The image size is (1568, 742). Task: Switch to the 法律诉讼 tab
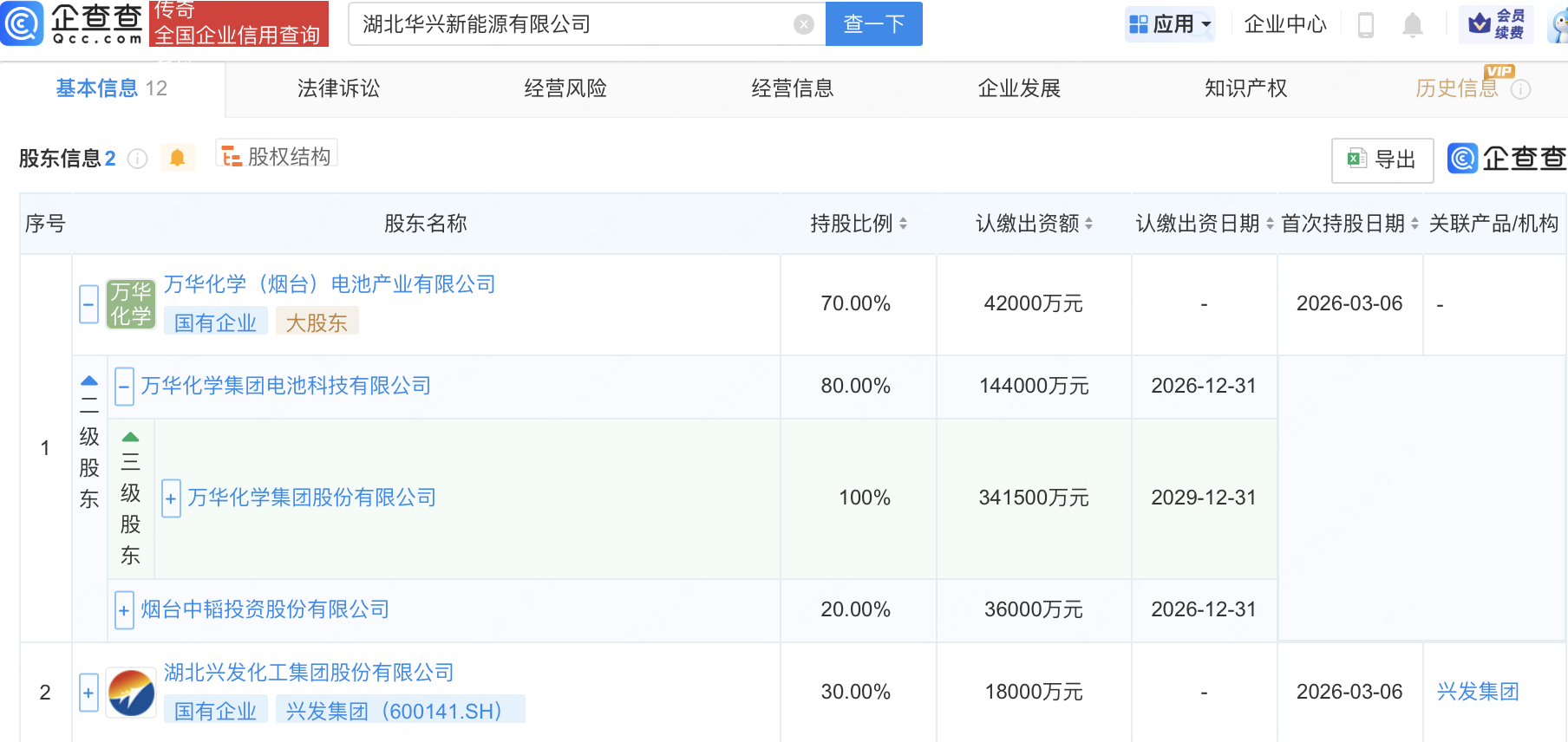[x=338, y=88]
